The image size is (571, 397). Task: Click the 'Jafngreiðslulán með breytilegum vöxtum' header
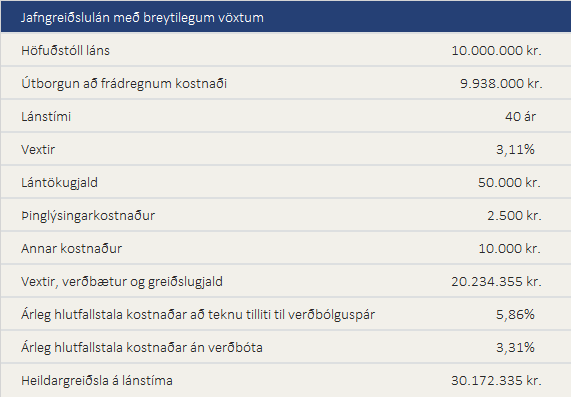[x=142, y=17]
